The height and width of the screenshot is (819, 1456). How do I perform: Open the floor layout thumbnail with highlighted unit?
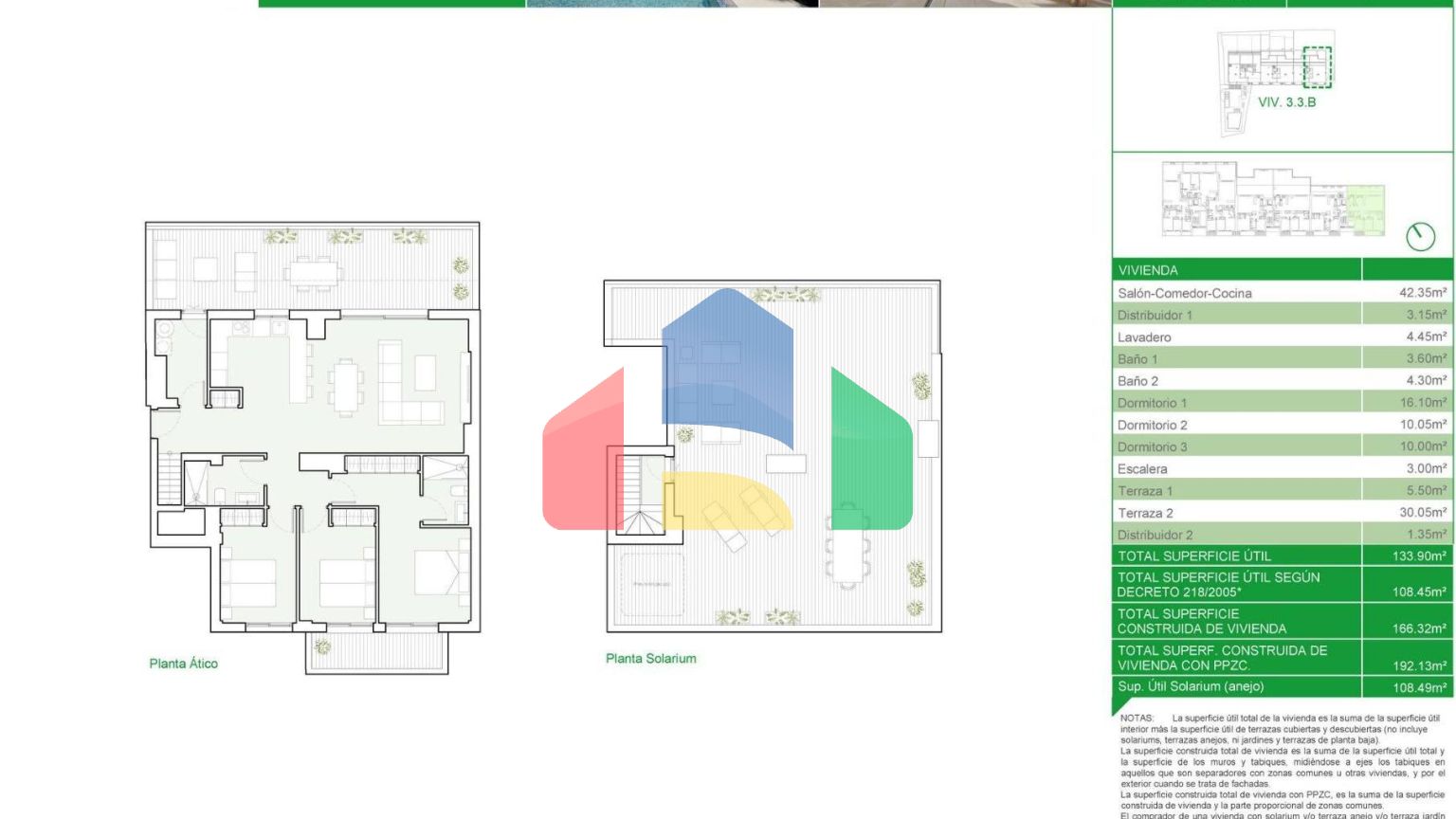tap(1273, 199)
